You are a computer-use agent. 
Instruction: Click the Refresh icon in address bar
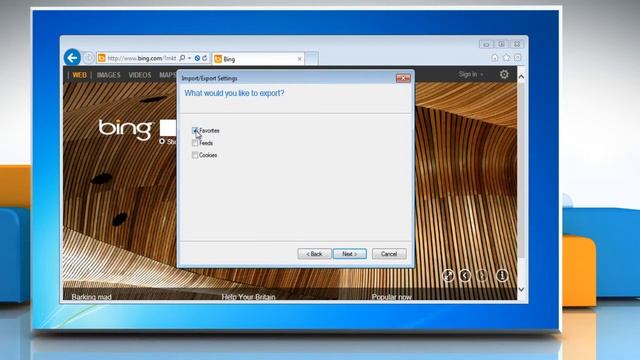pos(204,58)
